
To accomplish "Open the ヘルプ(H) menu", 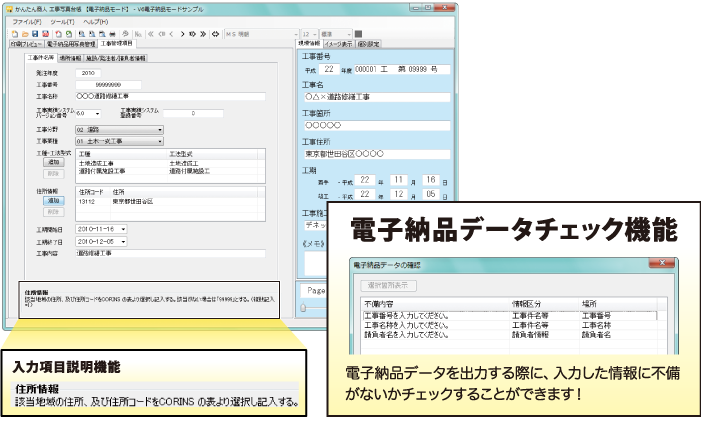I will click(96, 20).
